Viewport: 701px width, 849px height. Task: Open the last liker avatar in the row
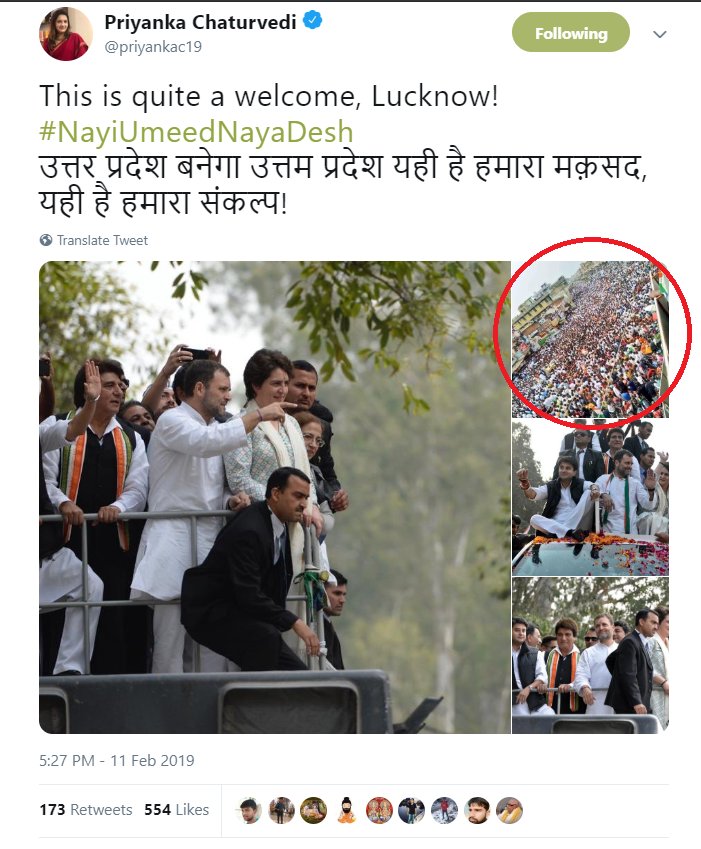(x=509, y=811)
